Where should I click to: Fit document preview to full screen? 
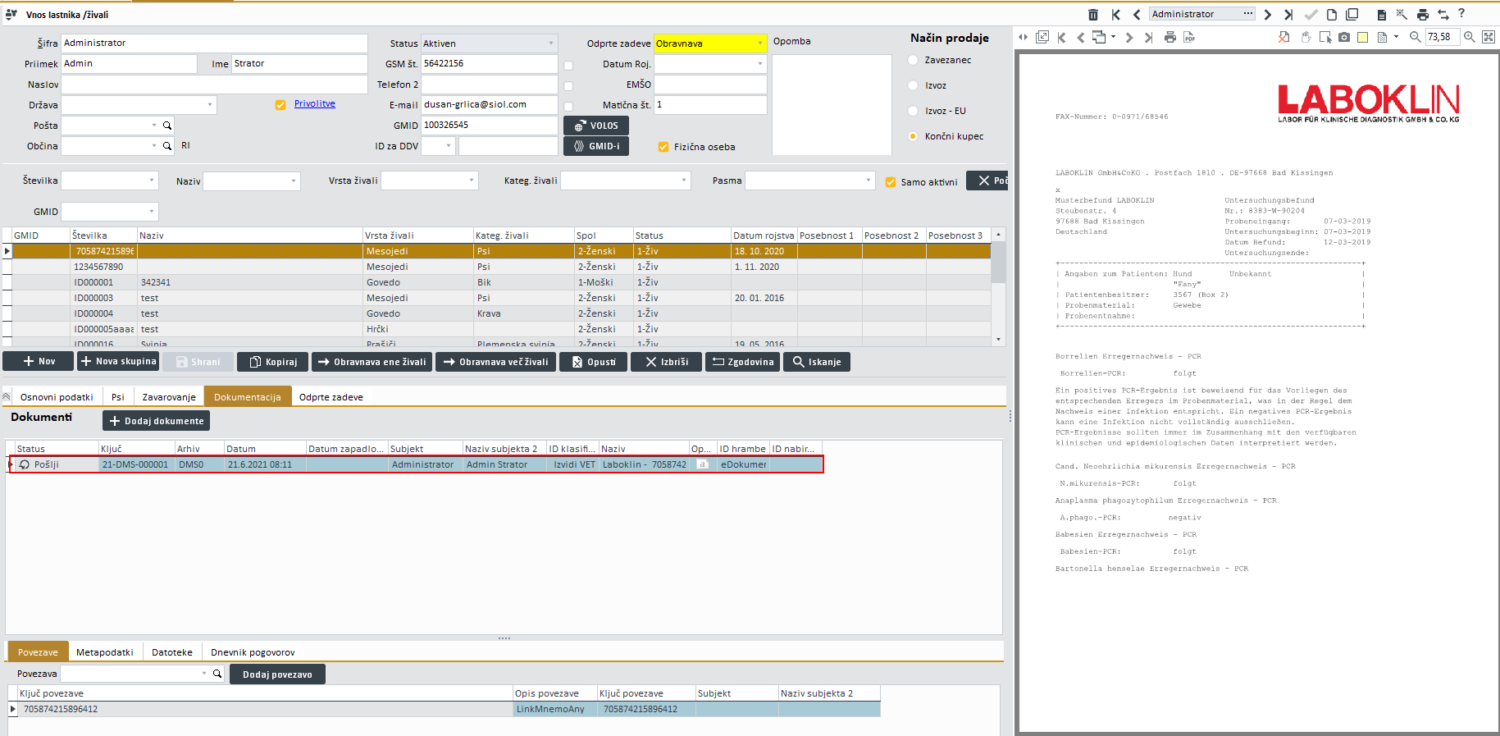tap(1488, 37)
